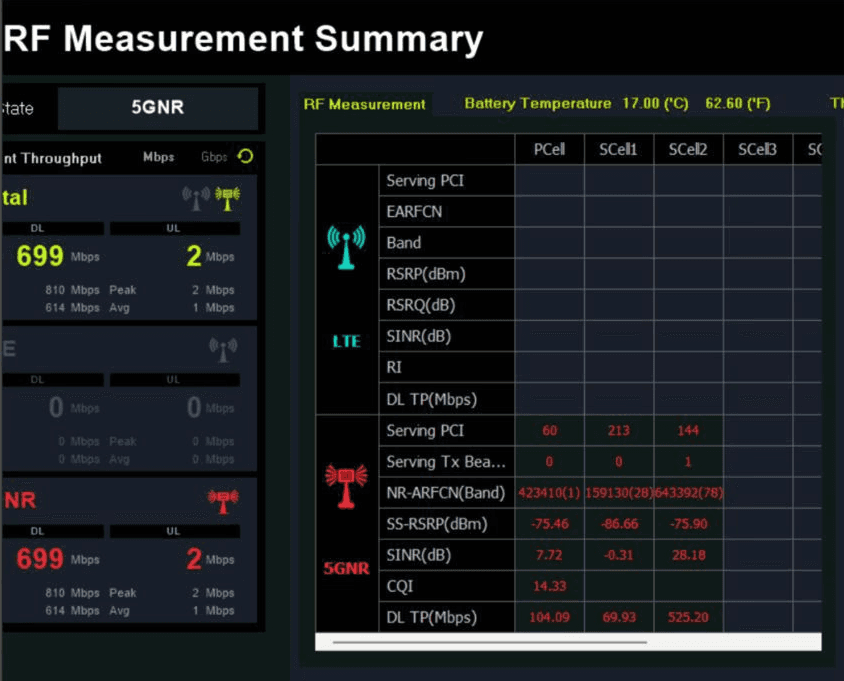The image size is (844, 681).
Task: Select the PCell column header
Action: point(549,149)
